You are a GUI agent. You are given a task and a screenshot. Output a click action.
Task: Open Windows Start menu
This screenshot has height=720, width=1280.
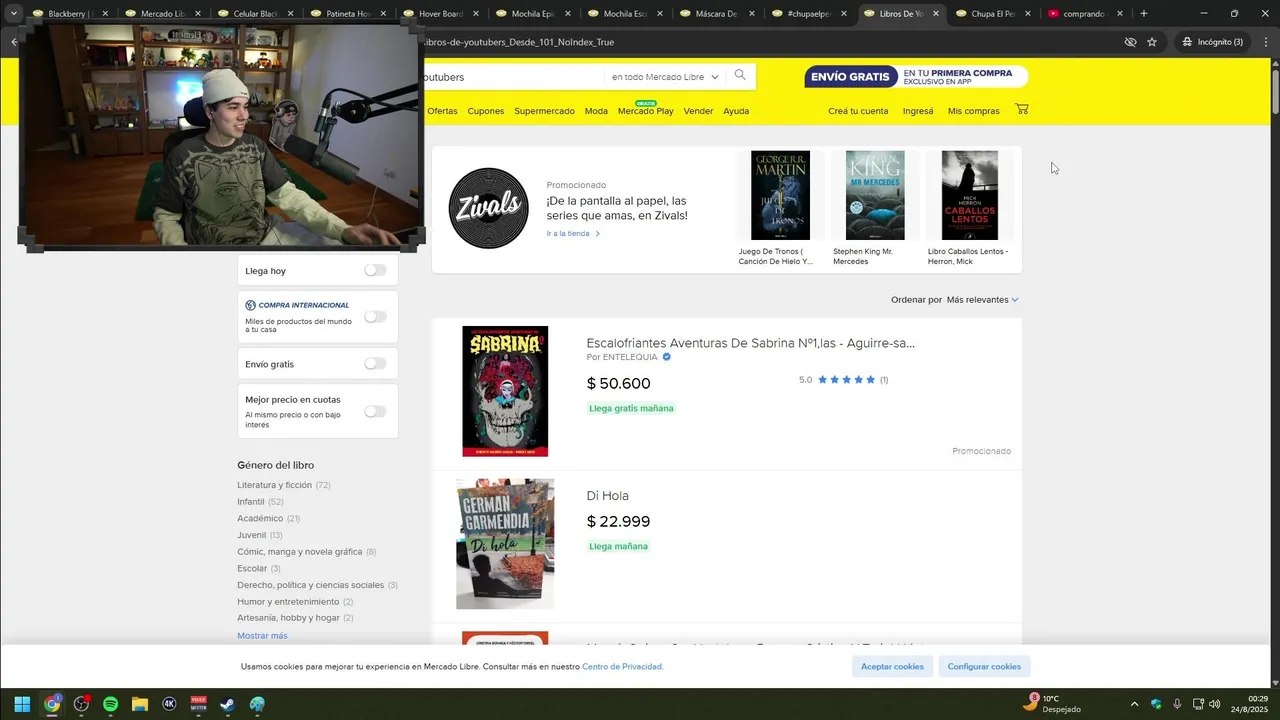(22, 704)
